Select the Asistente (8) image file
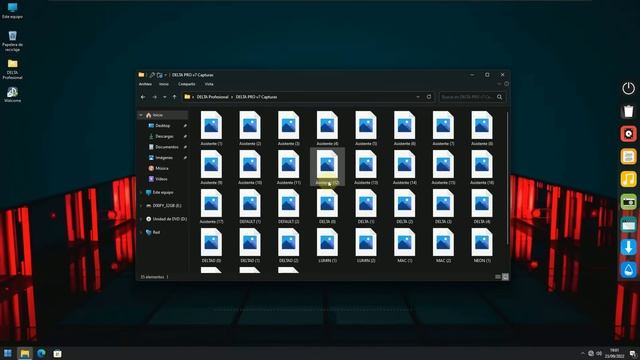Viewport: 640px width, 360px height. point(482,128)
